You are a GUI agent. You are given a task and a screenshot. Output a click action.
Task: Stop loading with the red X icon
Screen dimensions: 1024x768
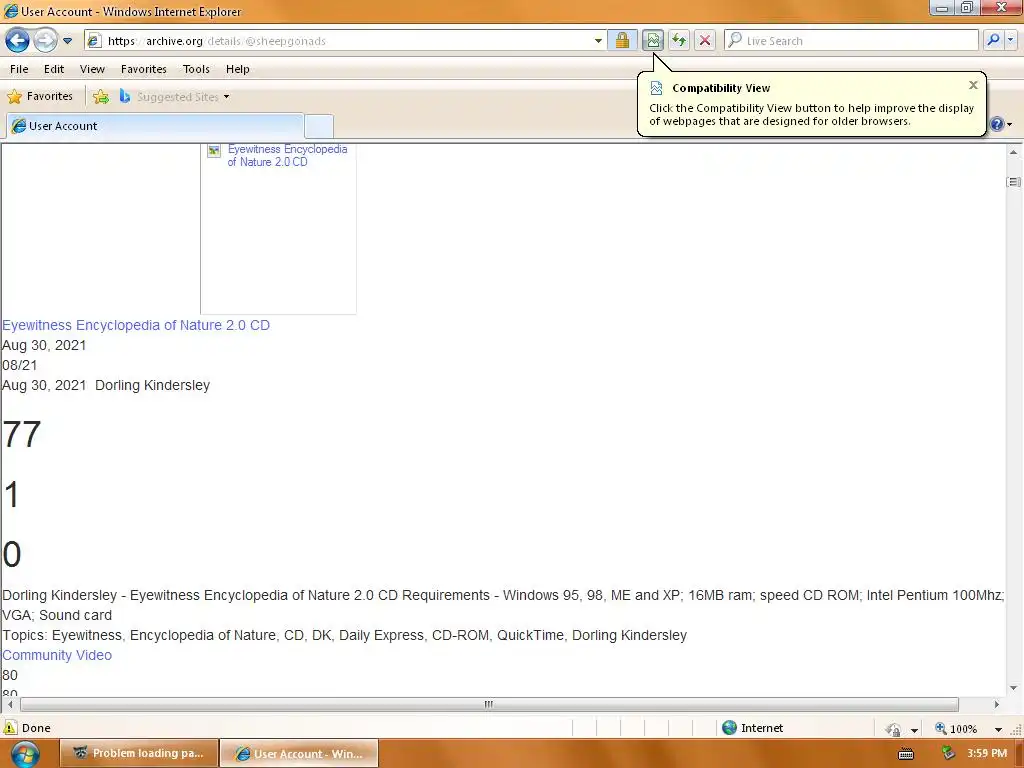(x=705, y=40)
